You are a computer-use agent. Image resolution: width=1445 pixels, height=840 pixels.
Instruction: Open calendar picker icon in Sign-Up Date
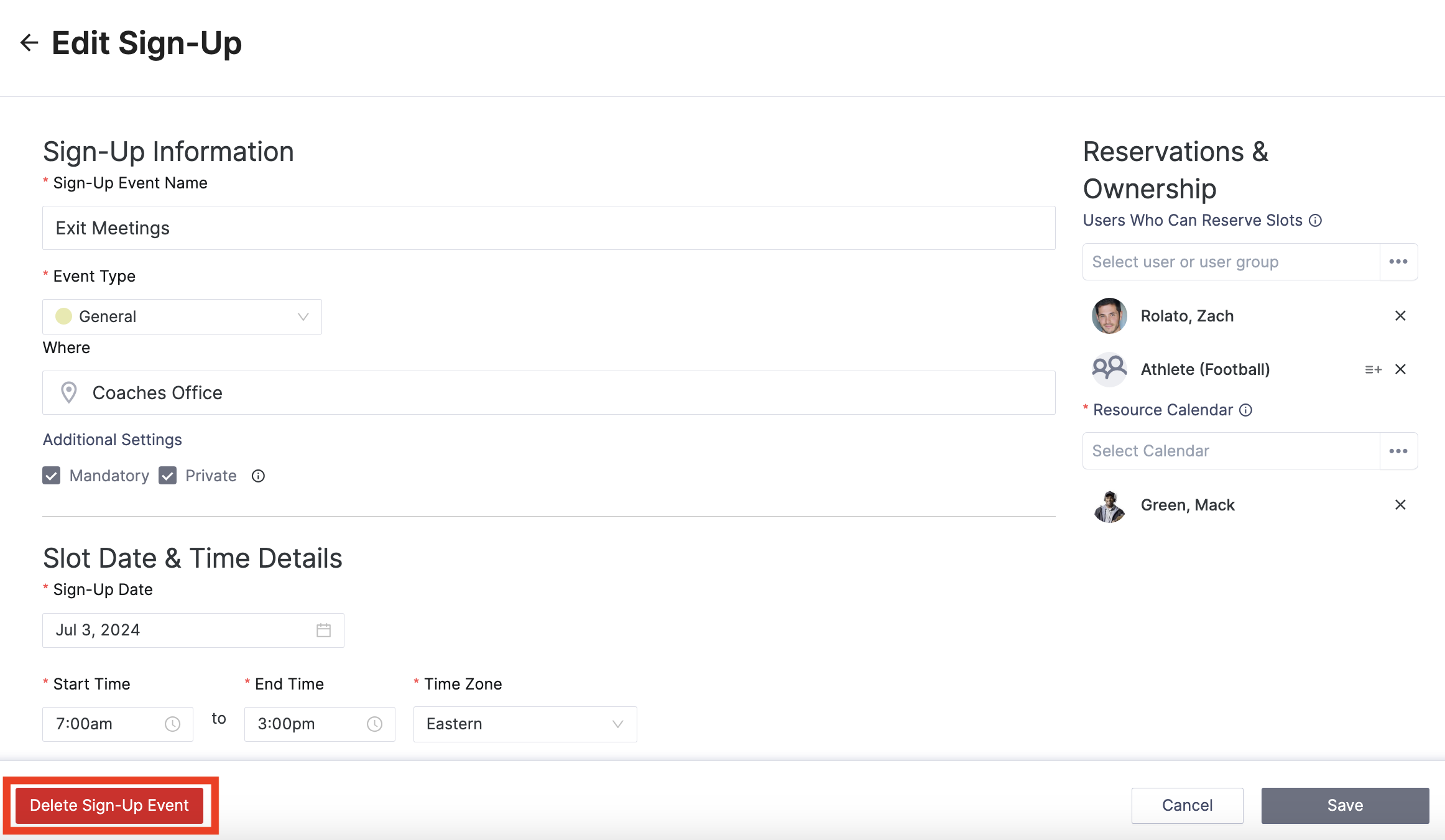click(x=323, y=630)
